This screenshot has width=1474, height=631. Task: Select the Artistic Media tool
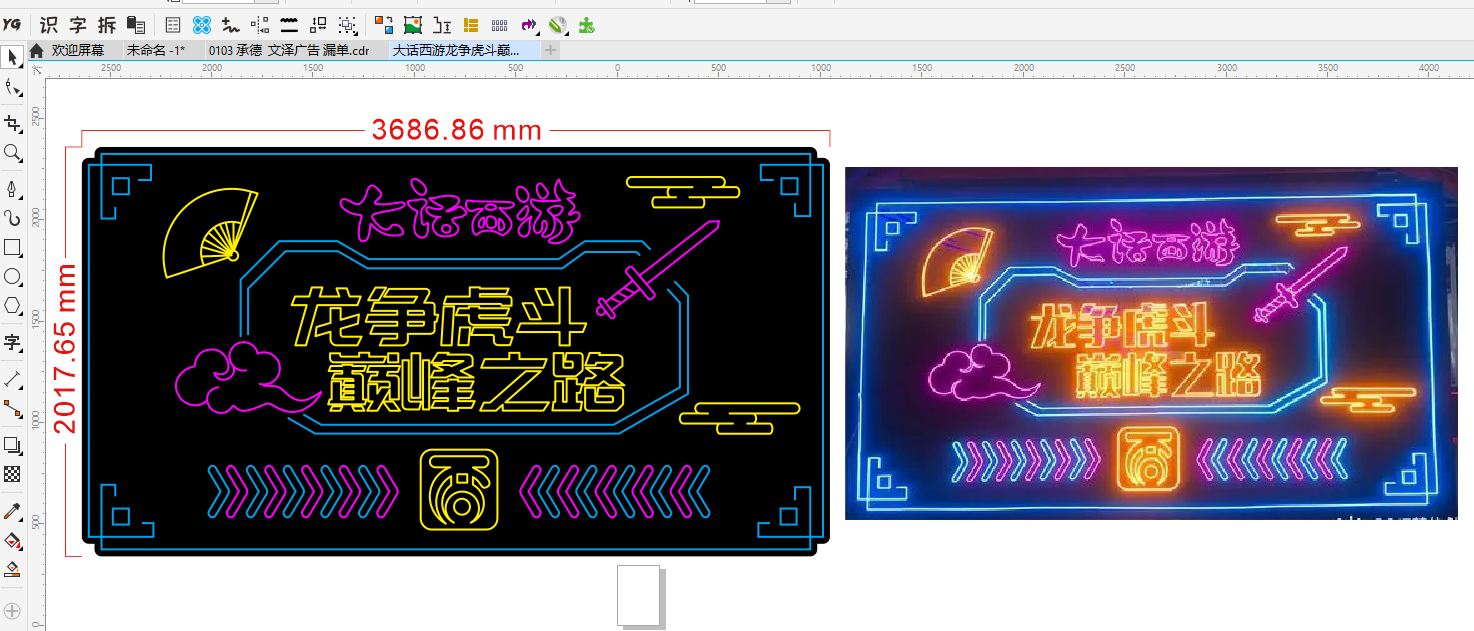coord(12,218)
